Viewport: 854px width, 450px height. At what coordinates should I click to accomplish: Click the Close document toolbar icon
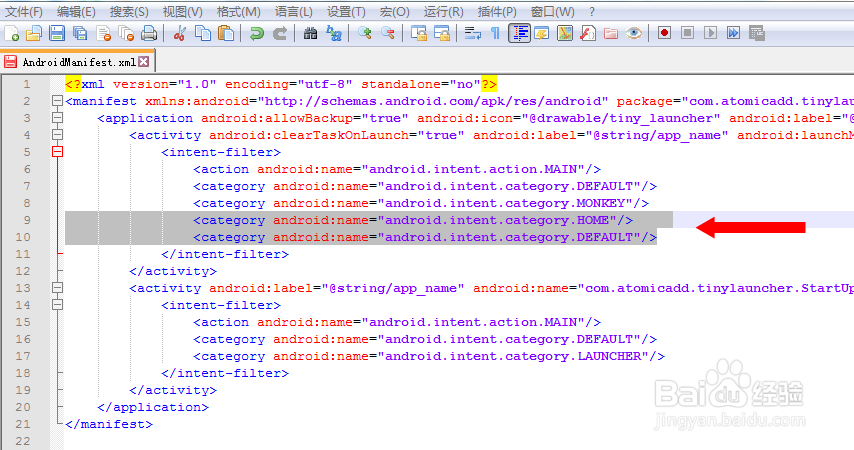click(103, 33)
